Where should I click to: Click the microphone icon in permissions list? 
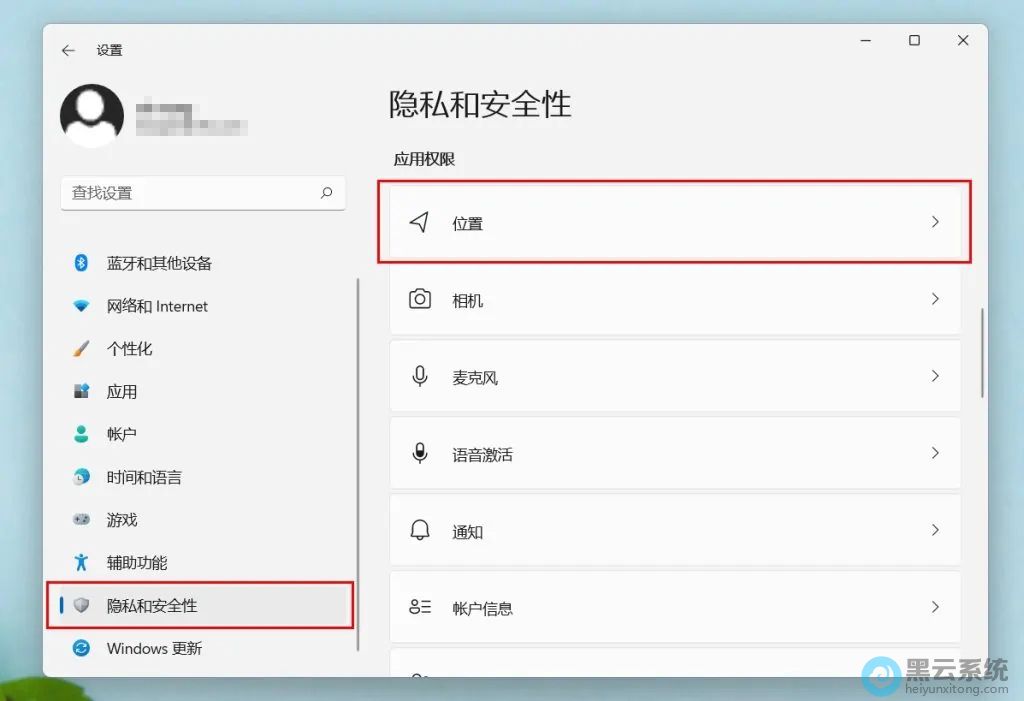420,376
